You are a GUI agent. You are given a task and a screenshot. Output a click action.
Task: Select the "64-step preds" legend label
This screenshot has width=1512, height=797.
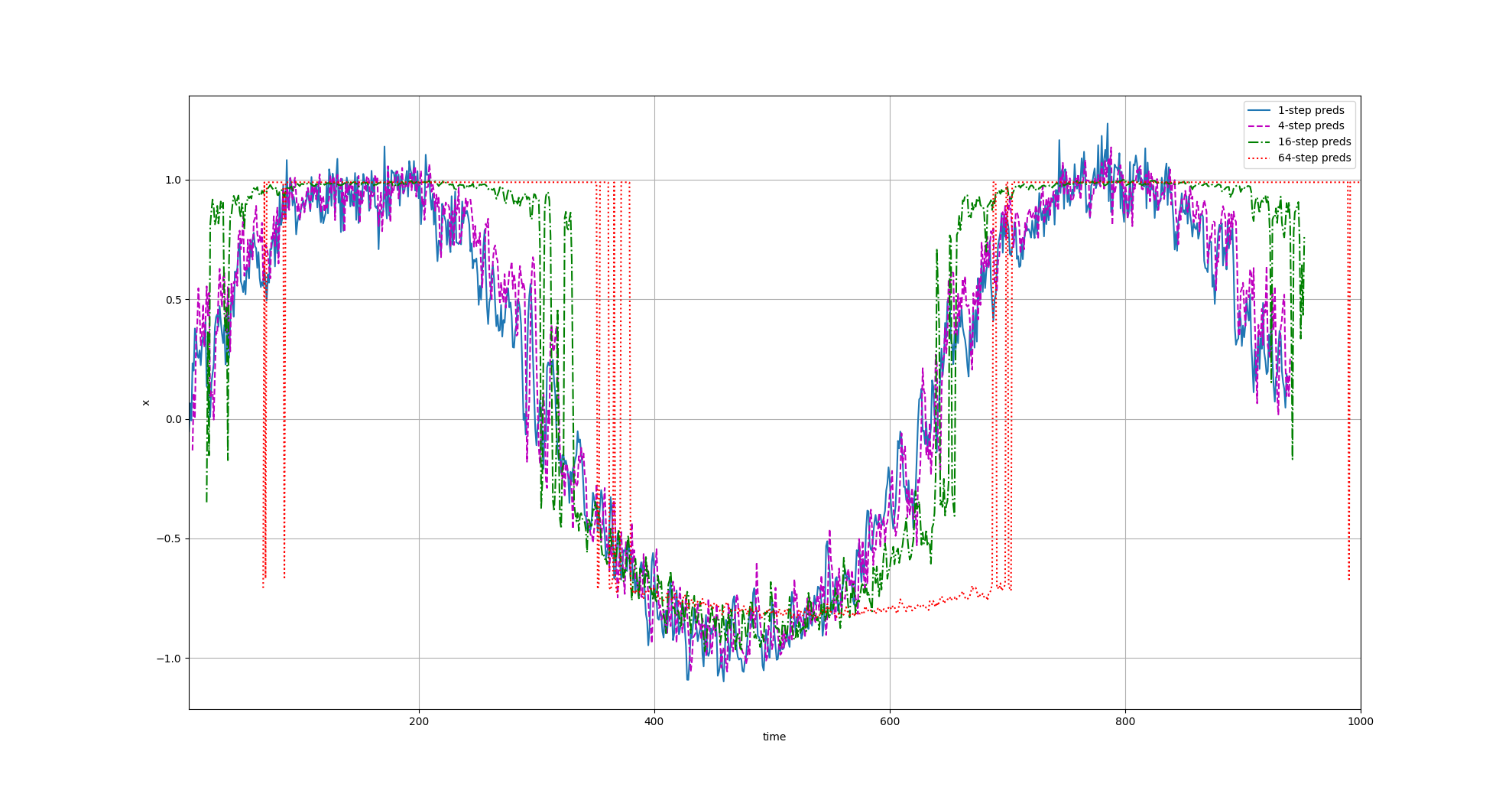pos(1314,158)
